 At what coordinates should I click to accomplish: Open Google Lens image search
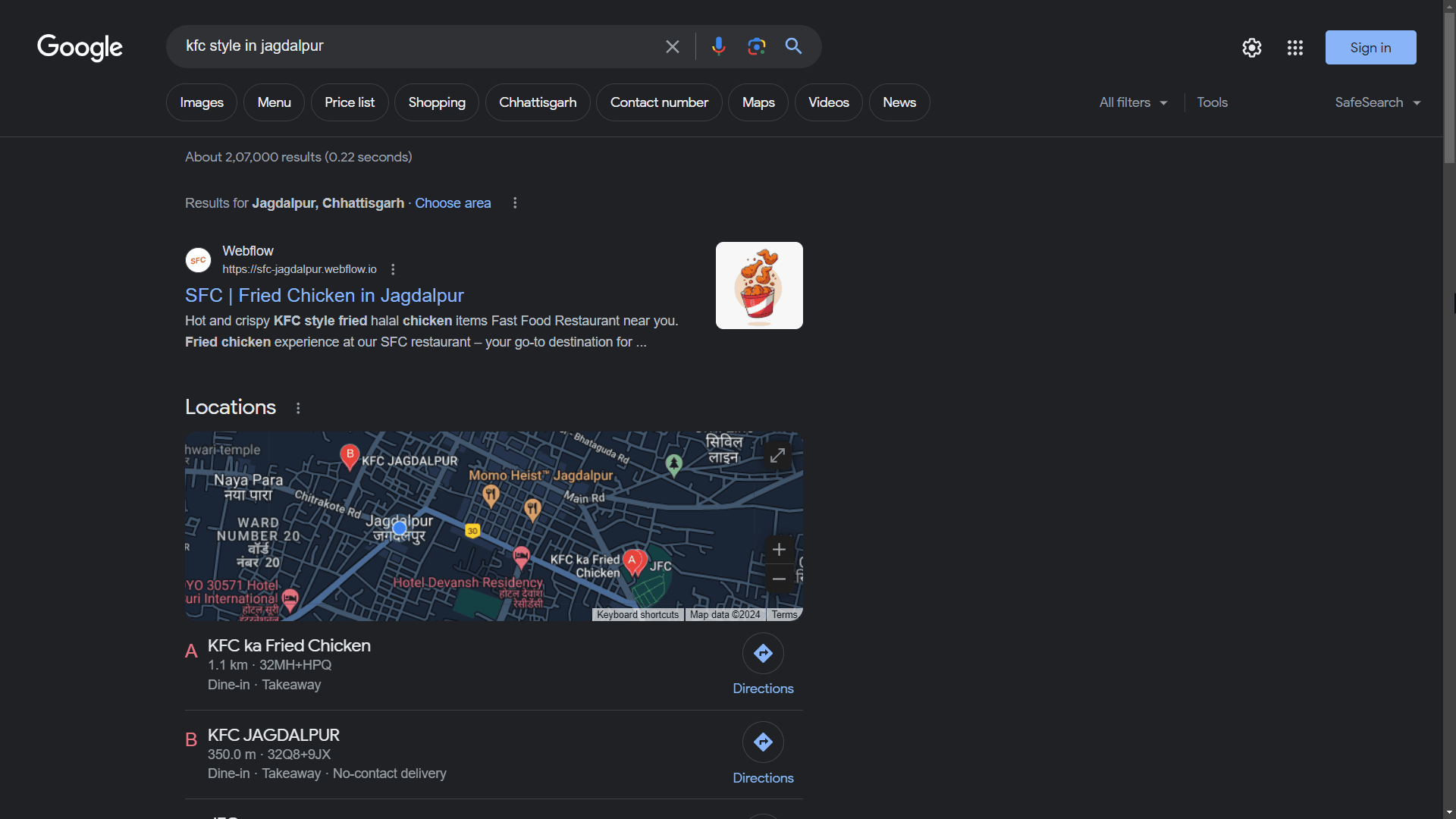[756, 47]
